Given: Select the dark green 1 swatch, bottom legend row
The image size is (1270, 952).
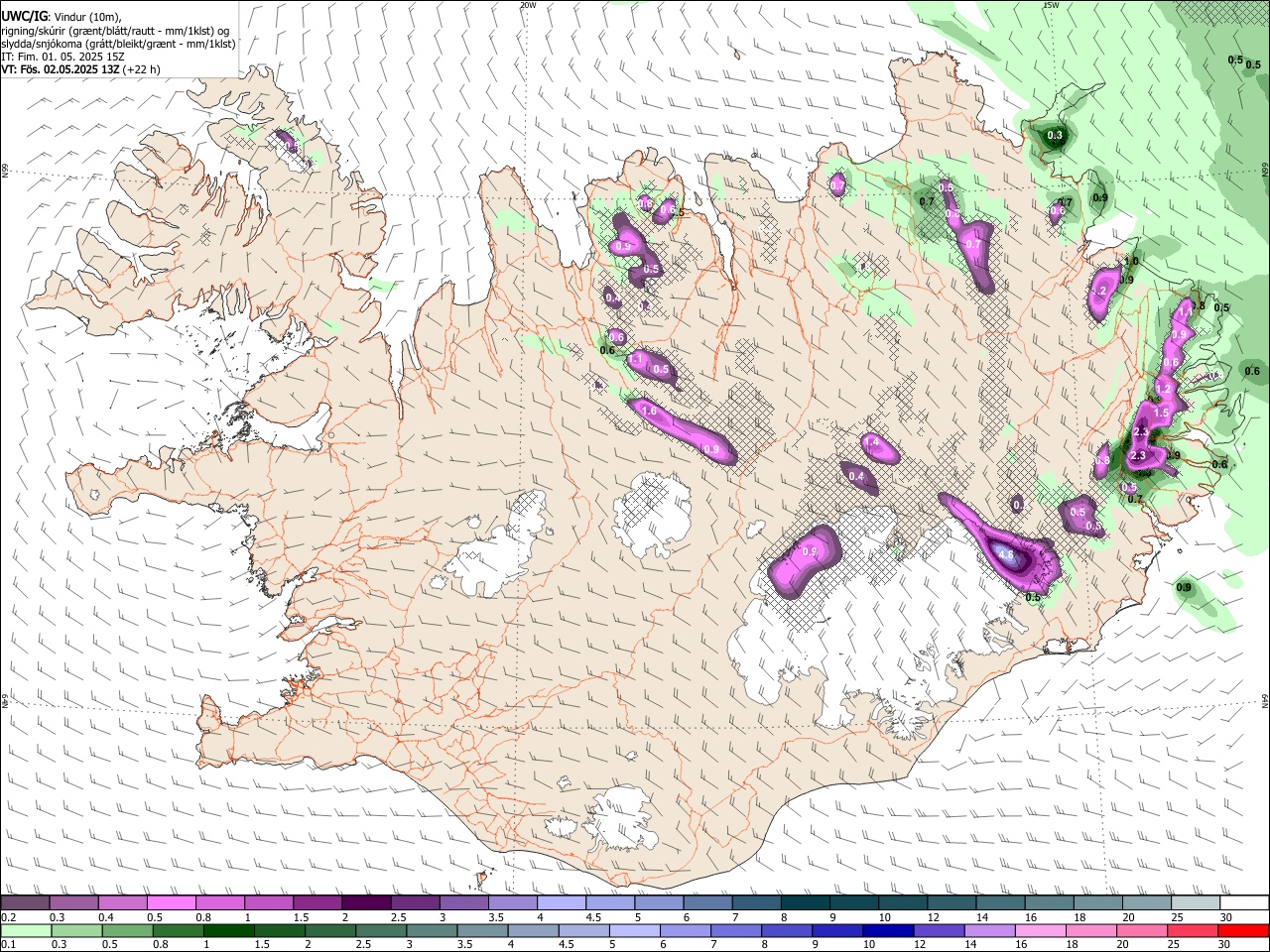Looking at the screenshot, I should pyautogui.click(x=228, y=930).
